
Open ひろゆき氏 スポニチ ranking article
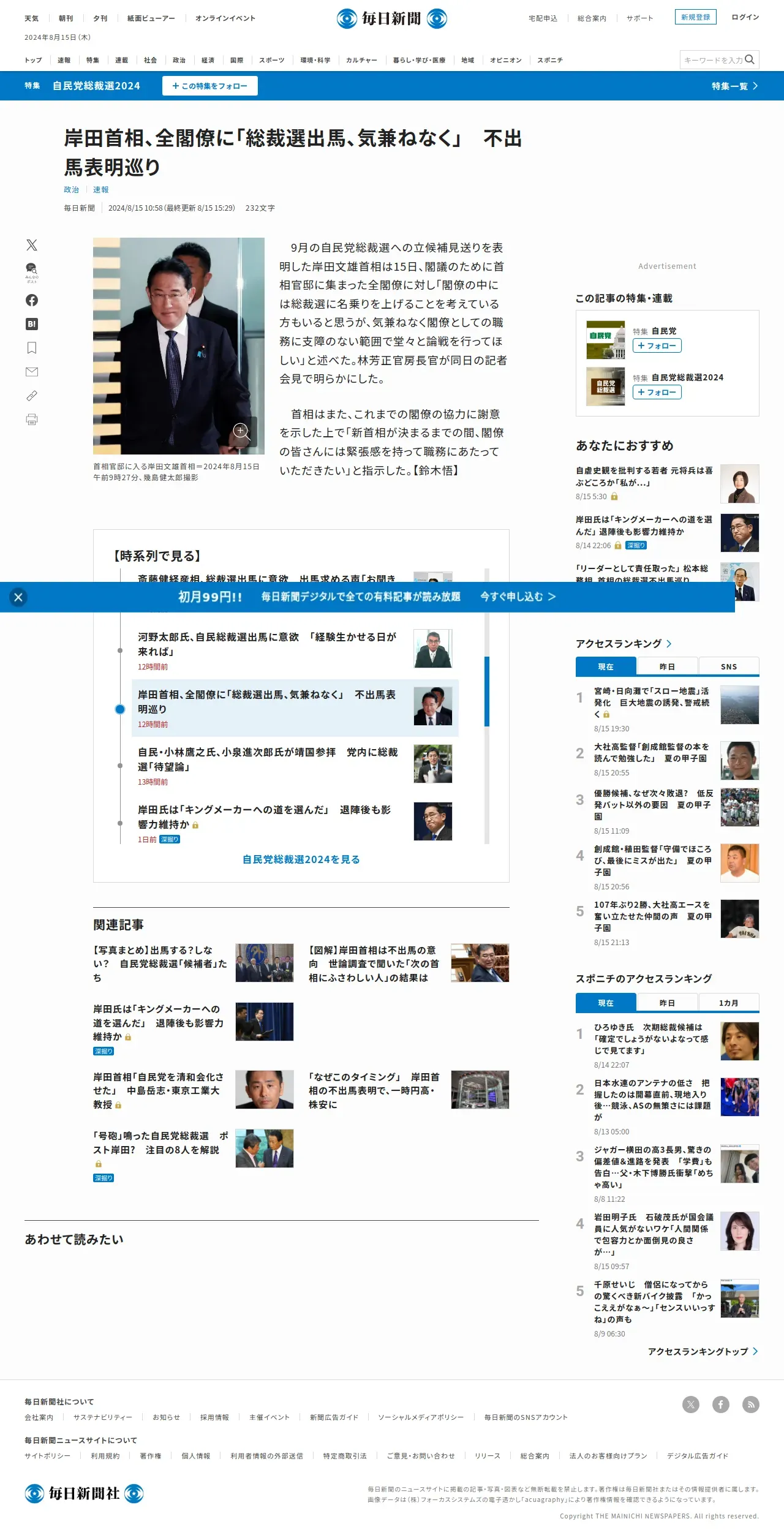pos(652,1039)
